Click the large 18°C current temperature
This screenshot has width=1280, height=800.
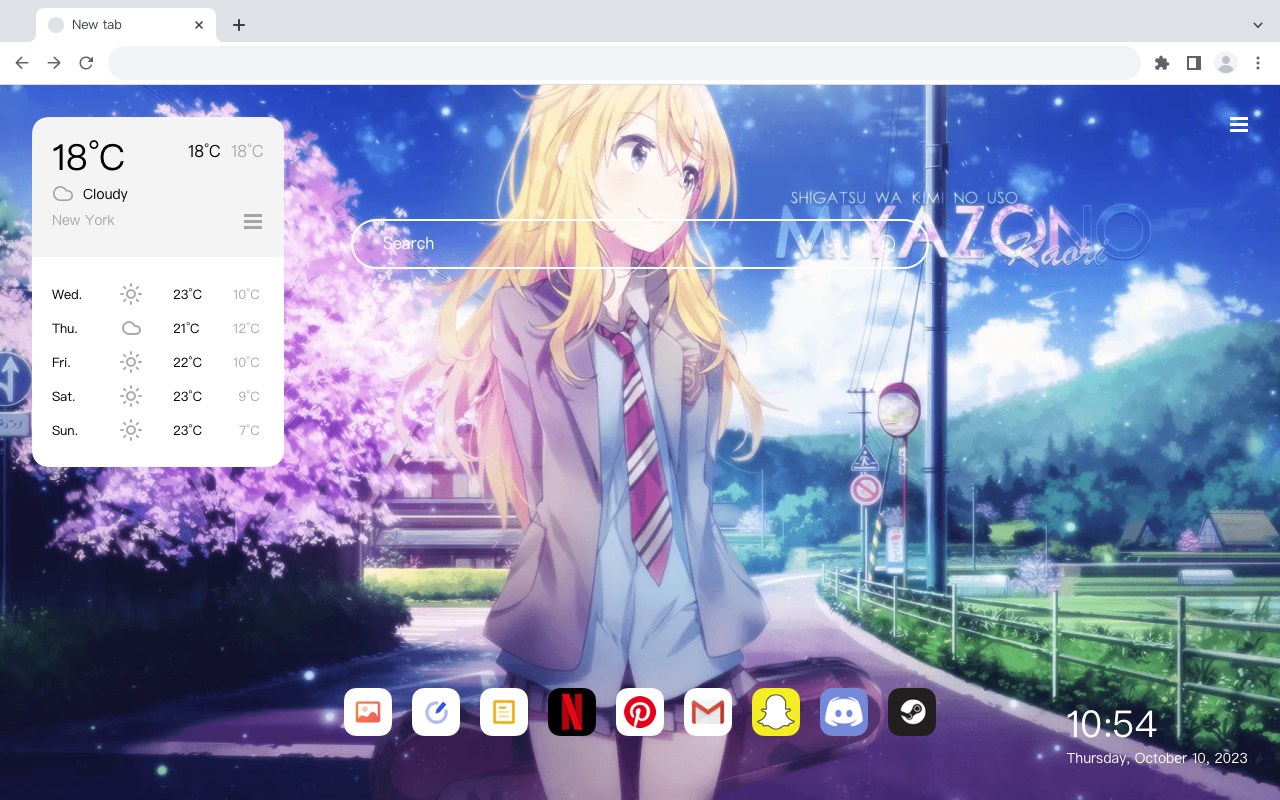(x=88, y=157)
